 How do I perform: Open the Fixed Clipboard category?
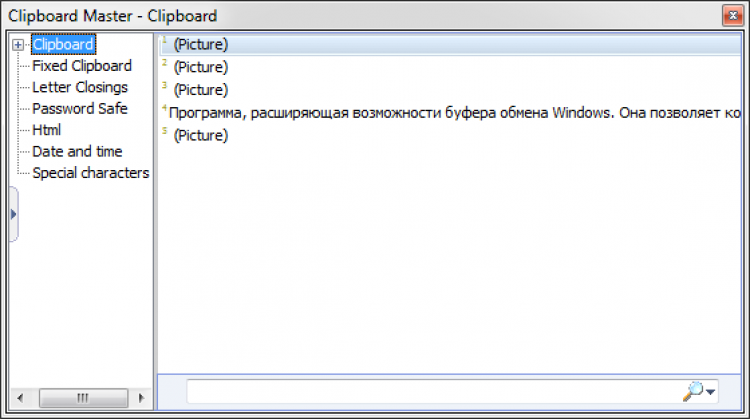pos(81,66)
